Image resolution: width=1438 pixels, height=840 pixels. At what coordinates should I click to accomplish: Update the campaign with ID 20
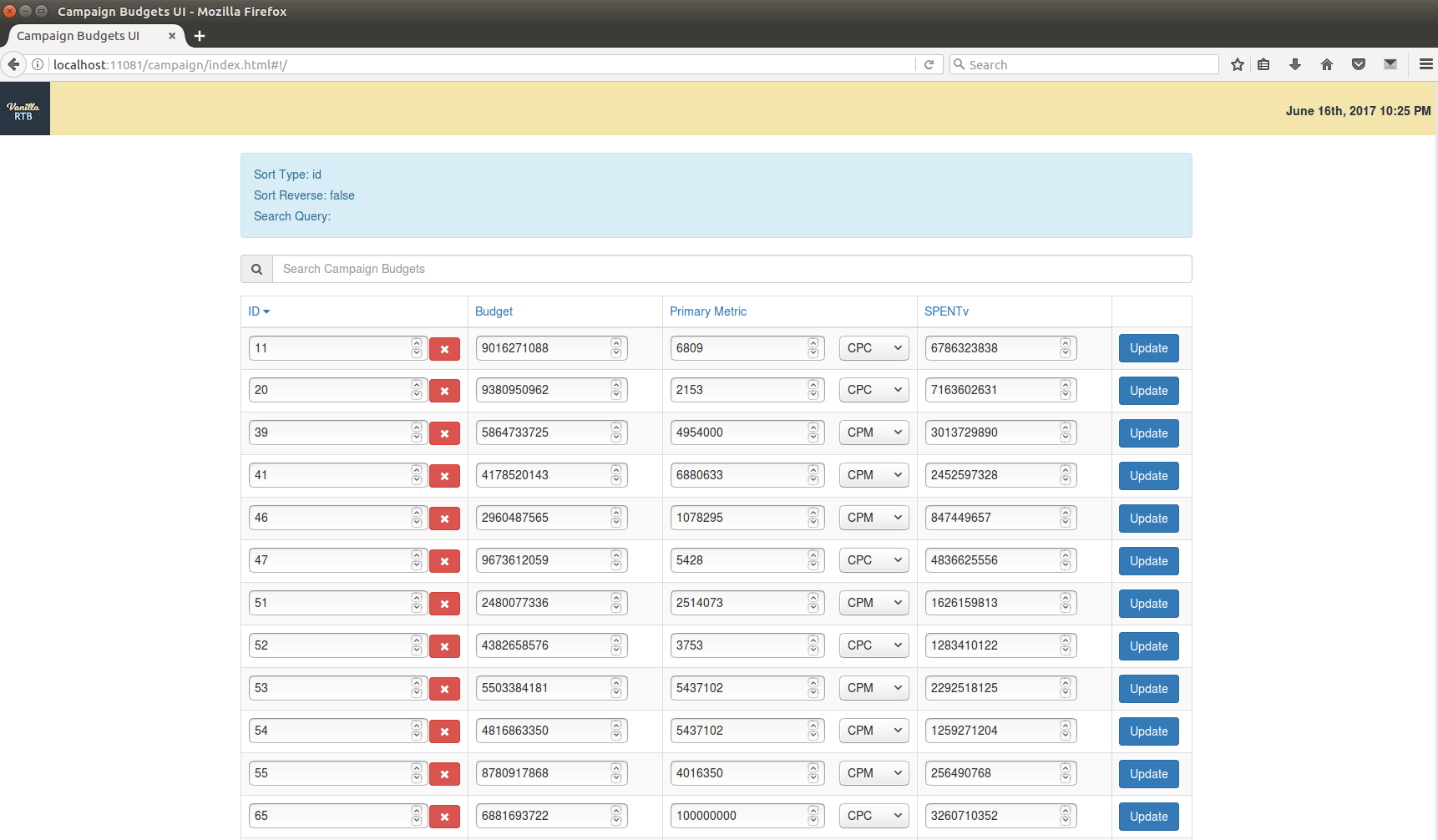(1148, 391)
